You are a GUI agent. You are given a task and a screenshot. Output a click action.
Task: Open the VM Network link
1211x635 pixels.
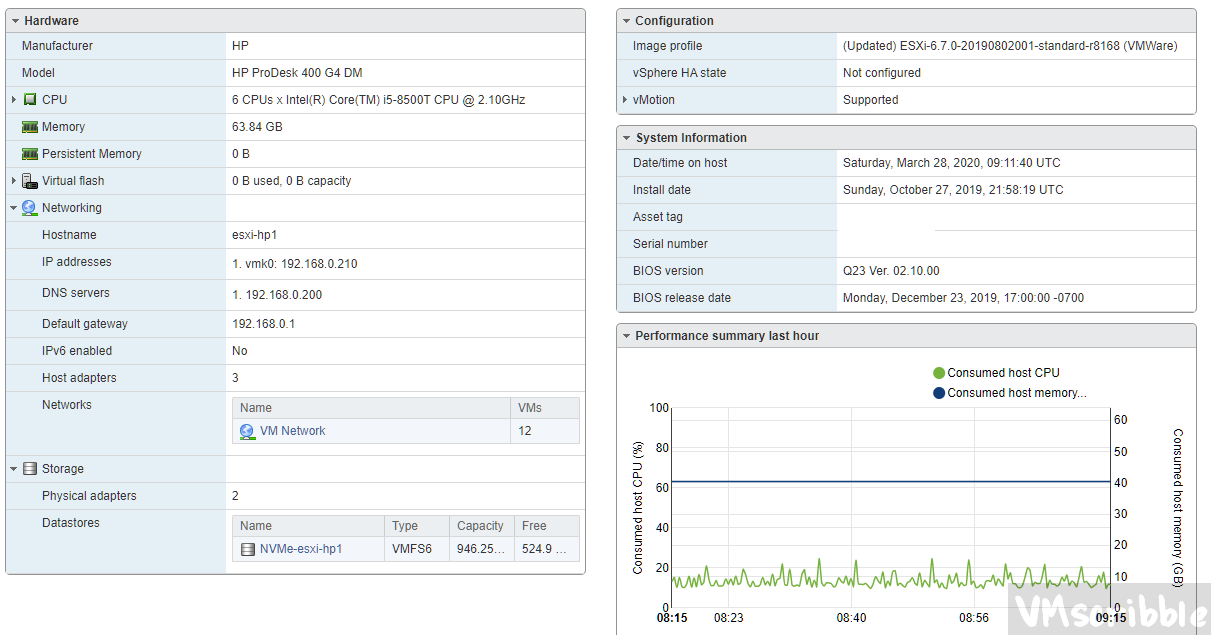pos(292,431)
